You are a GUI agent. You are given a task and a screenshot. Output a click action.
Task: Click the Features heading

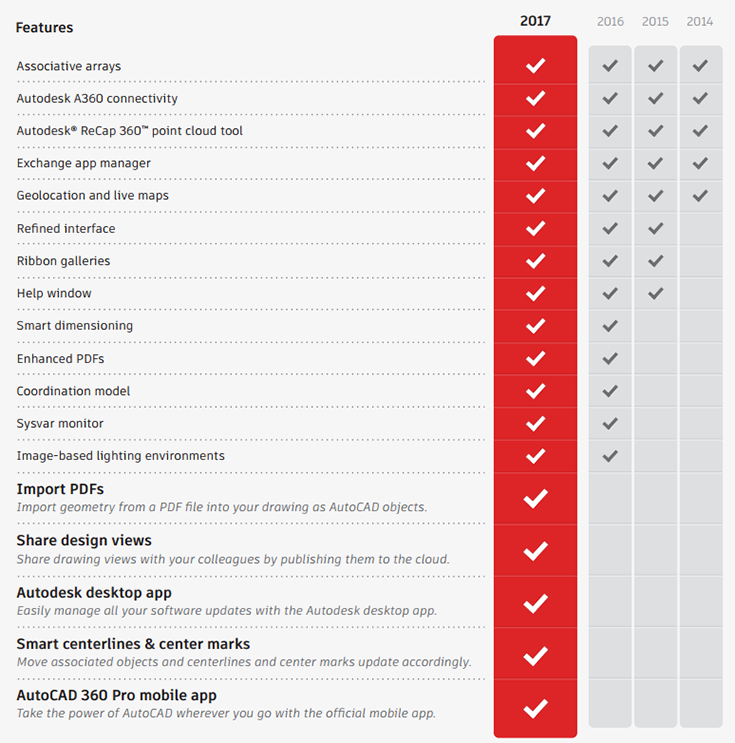coord(44,28)
